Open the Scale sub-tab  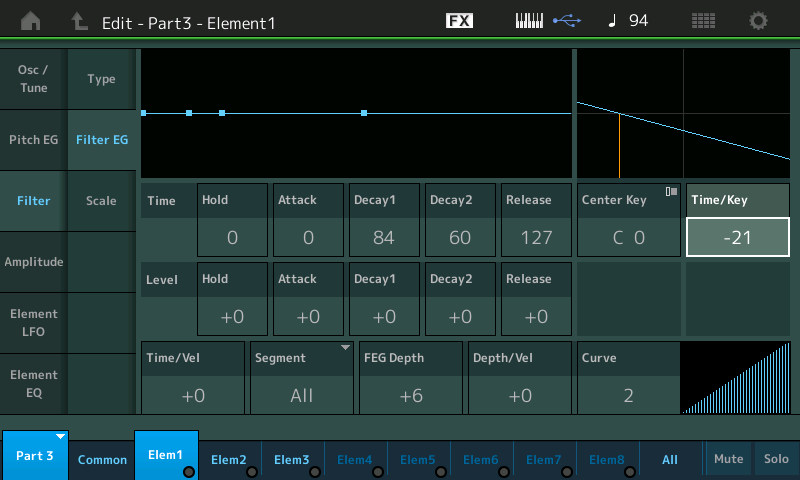pos(101,201)
